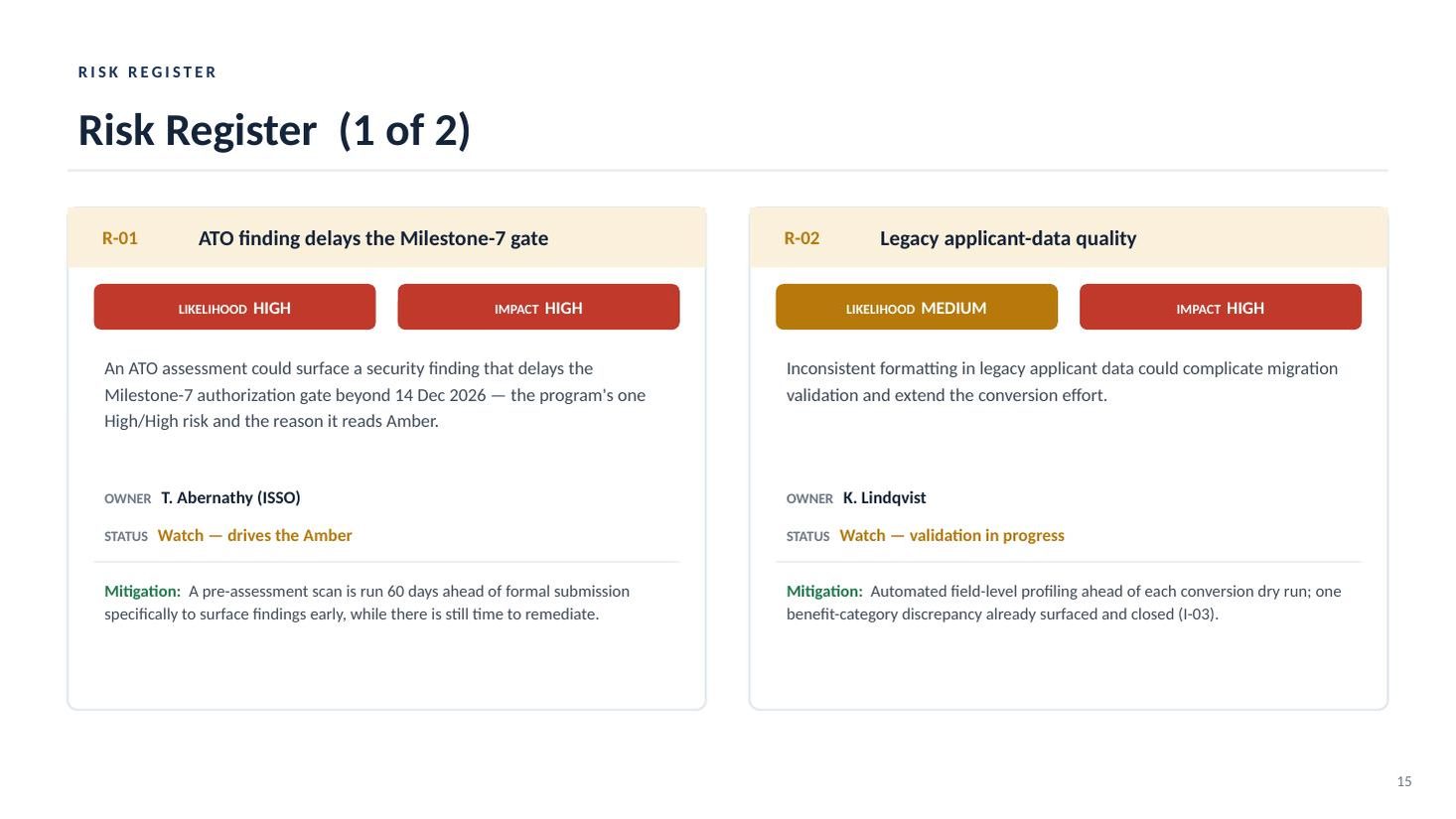Click the Likelihood MEDIUM amber badge
1456x819 pixels.
click(x=916, y=307)
